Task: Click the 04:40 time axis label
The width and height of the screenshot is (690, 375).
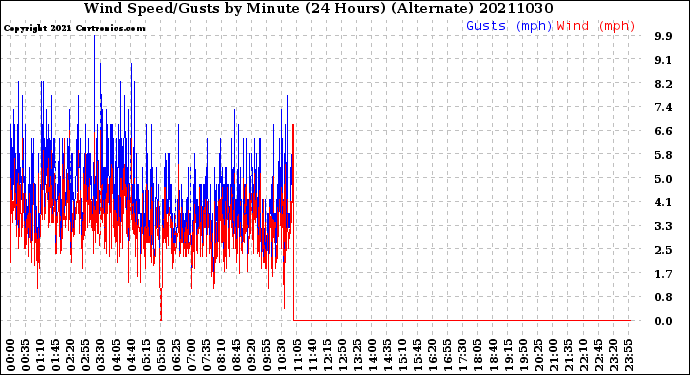Action: pos(131,355)
